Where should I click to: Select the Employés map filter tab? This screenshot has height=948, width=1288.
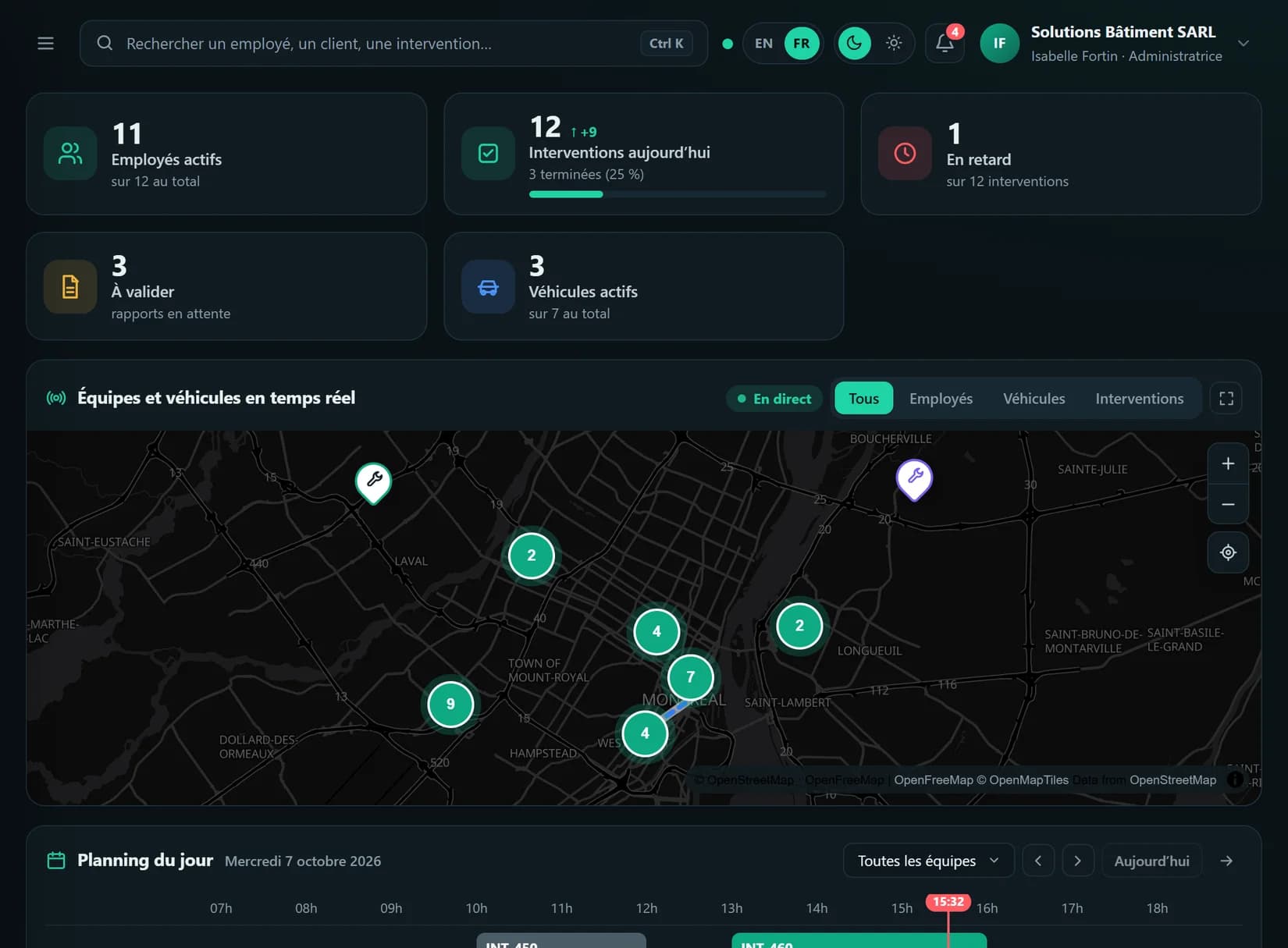click(941, 399)
